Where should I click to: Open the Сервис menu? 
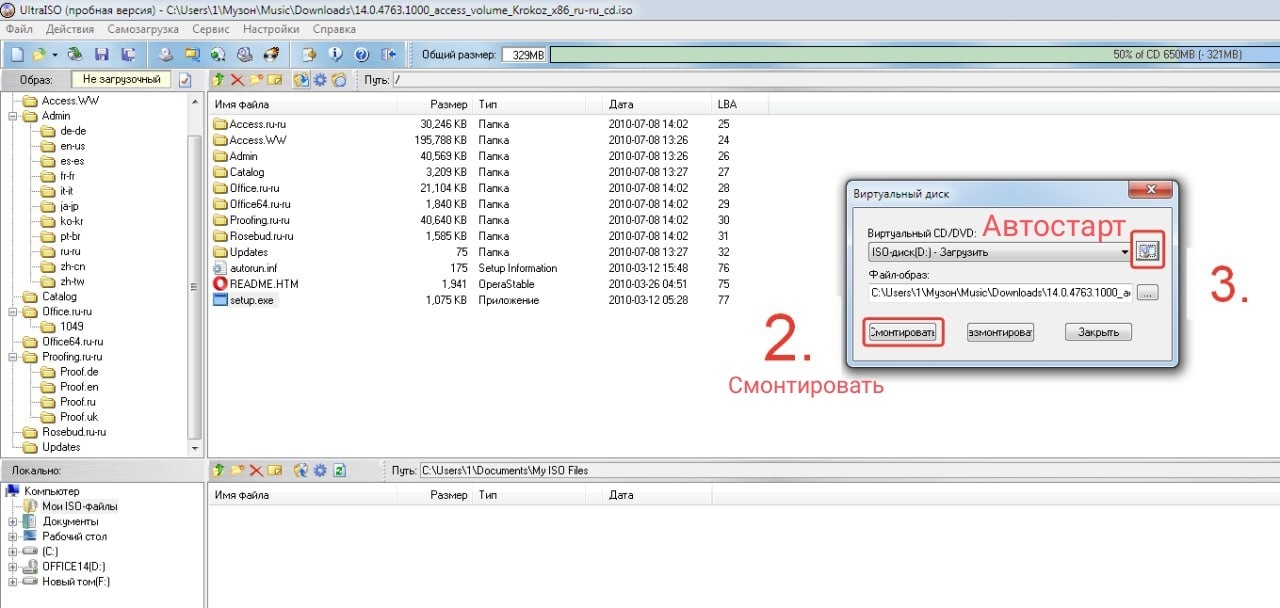click(x=210, y=29)
